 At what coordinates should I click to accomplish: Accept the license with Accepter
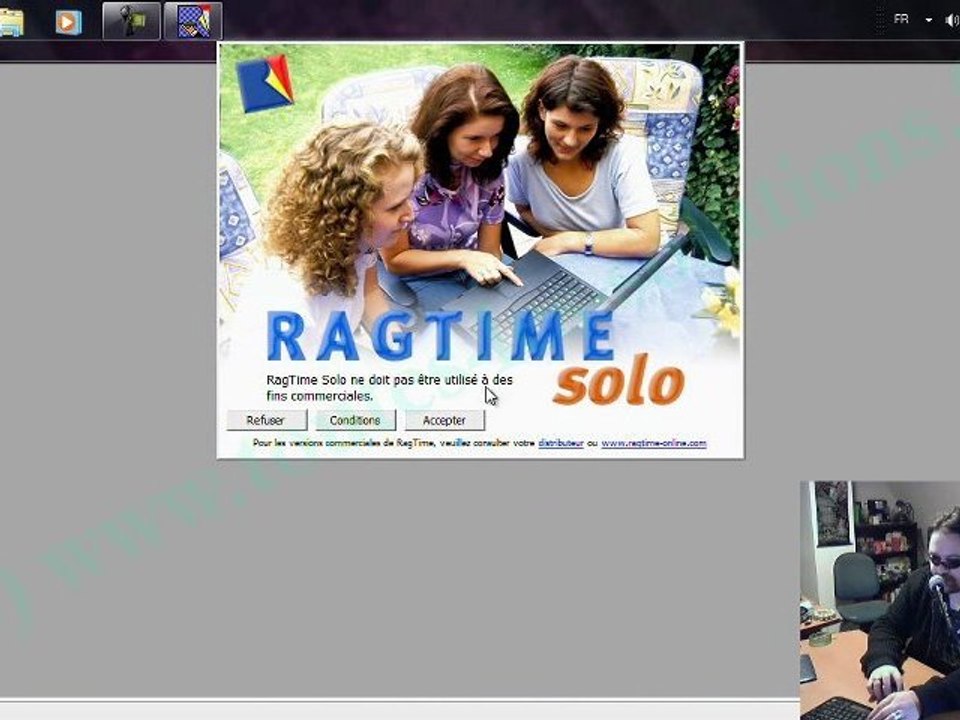click(444, 420)
